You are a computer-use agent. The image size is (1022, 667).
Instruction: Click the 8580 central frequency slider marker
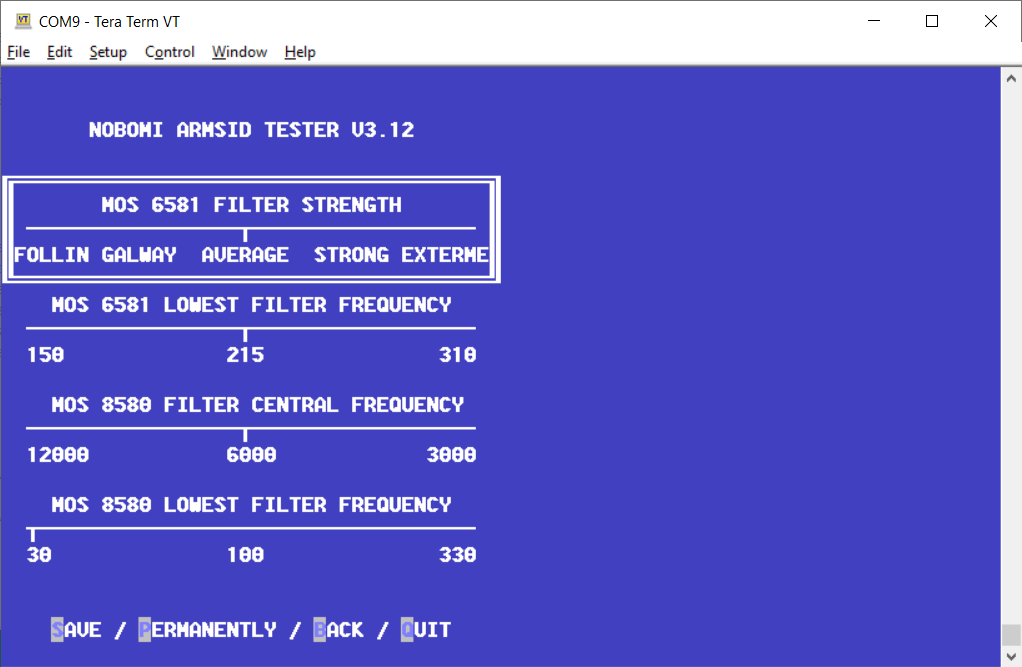point(245,434)
